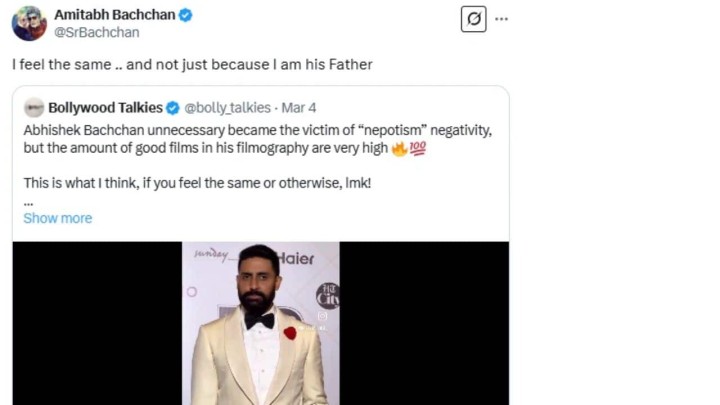The image size is (720, 405).
Task: Open the Bollywood Talkies display name
Action: click(105, 108)
